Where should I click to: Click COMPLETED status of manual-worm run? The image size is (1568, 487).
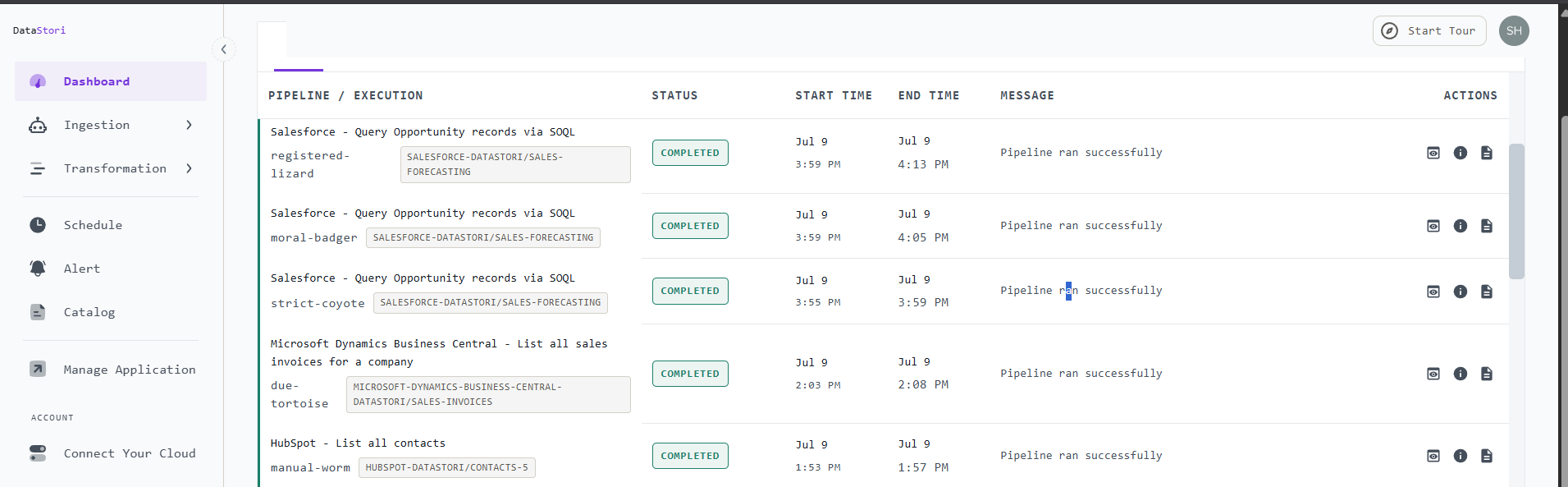tap(690, 456)
